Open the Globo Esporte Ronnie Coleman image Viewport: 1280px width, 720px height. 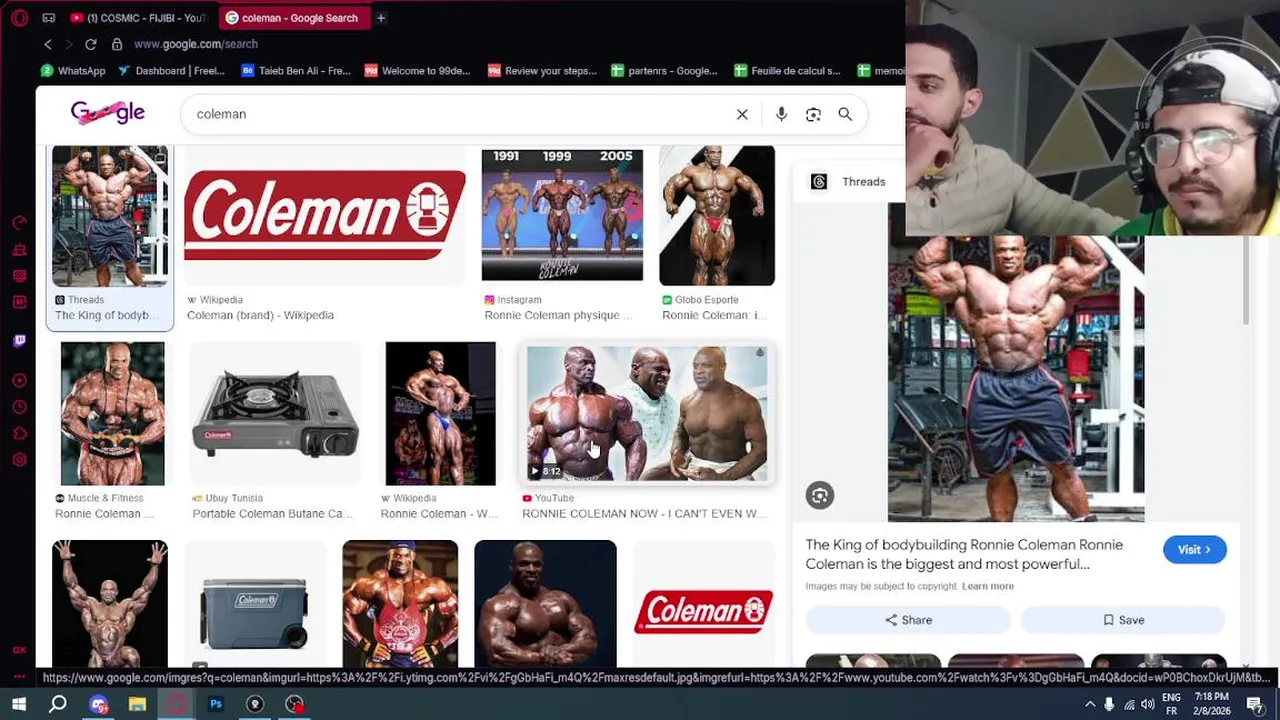717,215
